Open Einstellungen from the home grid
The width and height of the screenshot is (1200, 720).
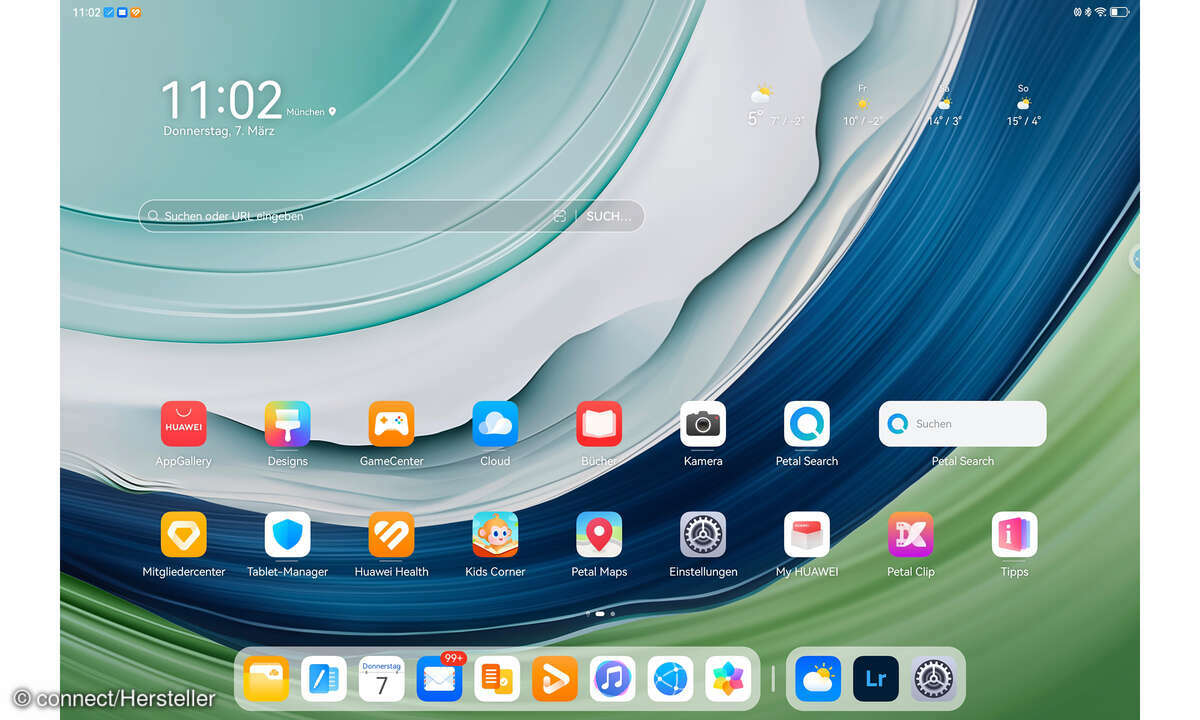click(x=703, y=535)
